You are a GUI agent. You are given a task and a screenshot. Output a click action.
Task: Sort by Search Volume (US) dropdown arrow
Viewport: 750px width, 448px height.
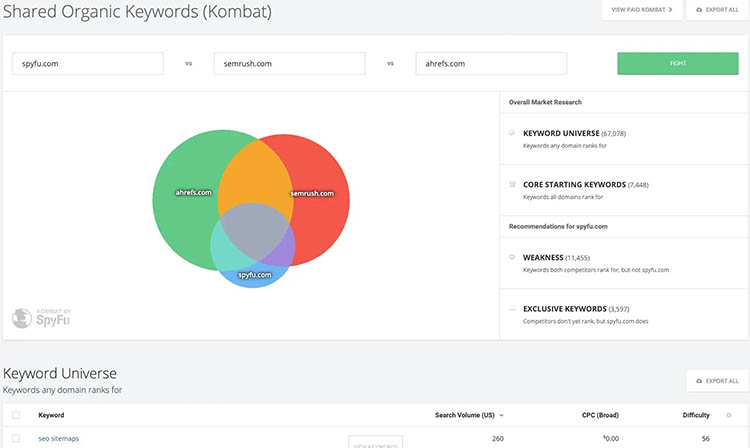click(x=501, y=415)
